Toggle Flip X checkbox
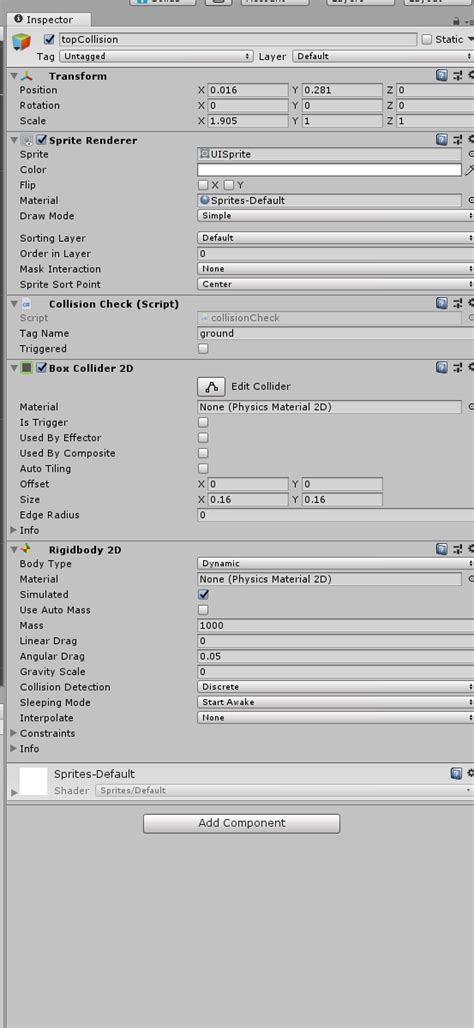Image resolution: width=474 pixels, height=1028 pixels. [203, 186]
